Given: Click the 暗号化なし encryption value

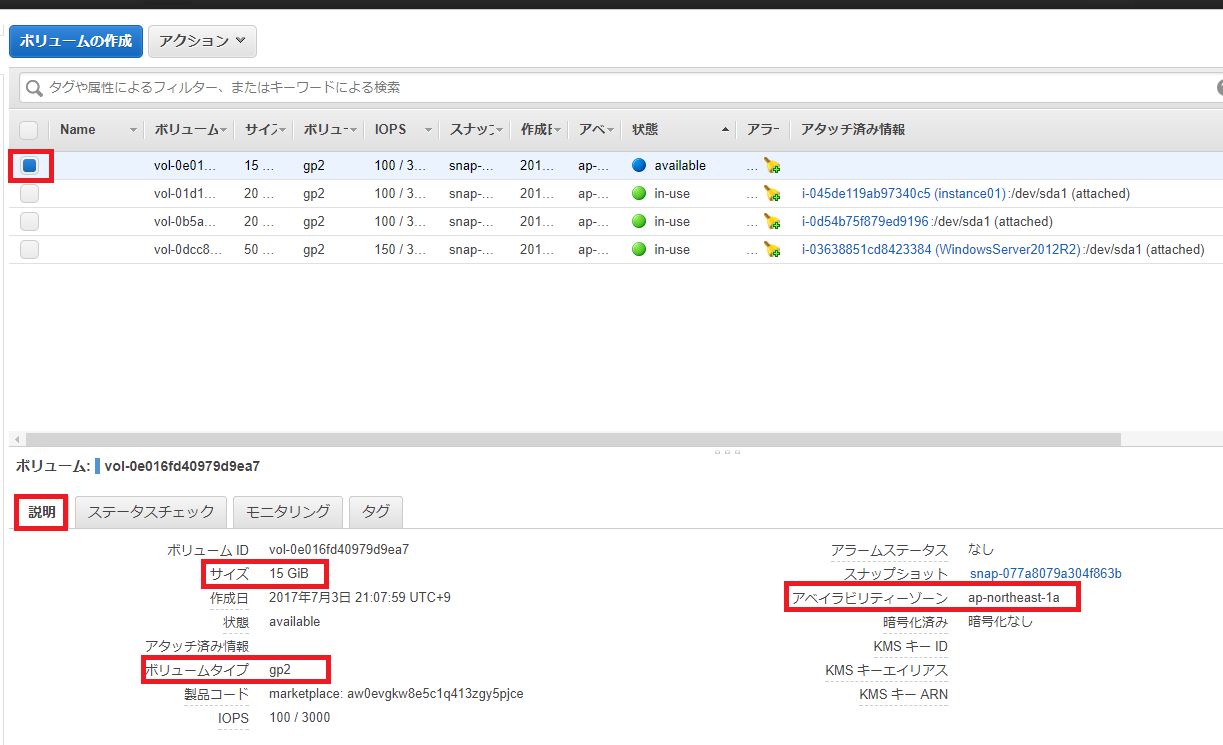Looking at the screenshot, I should pyautogui.click(x=1000, y=622).
